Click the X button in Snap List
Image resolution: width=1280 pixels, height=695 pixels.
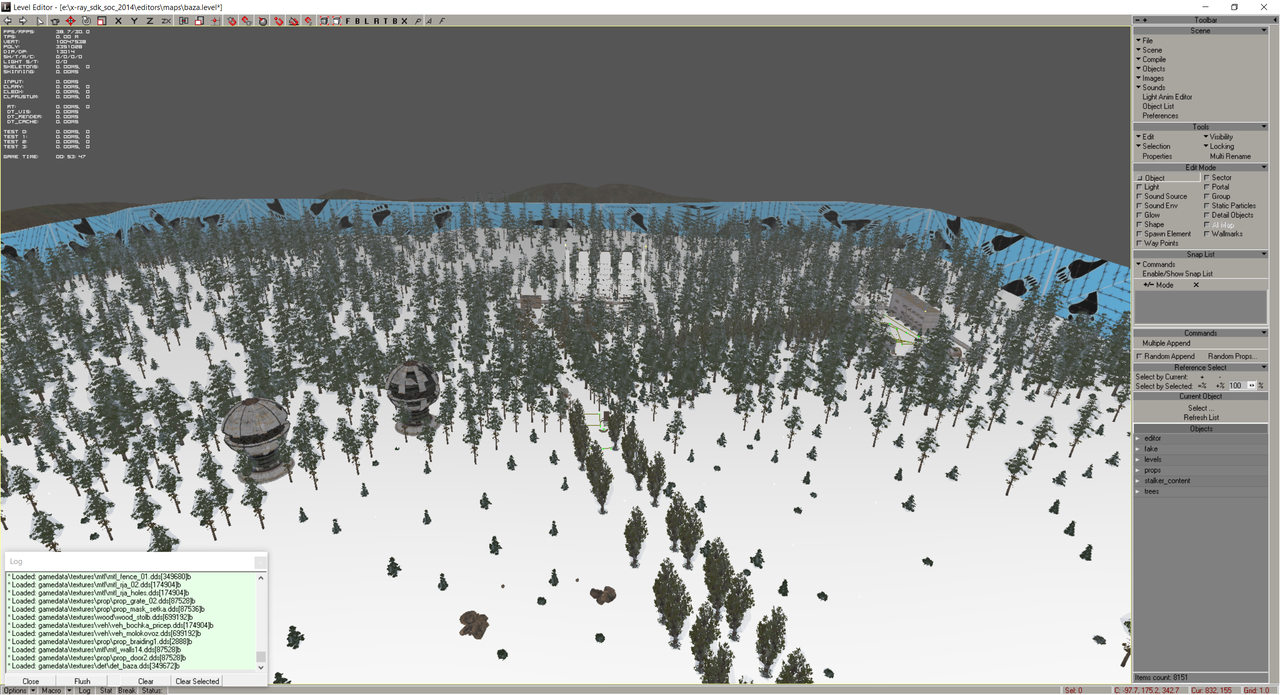pyautogui.click(x=1195, y=285)
